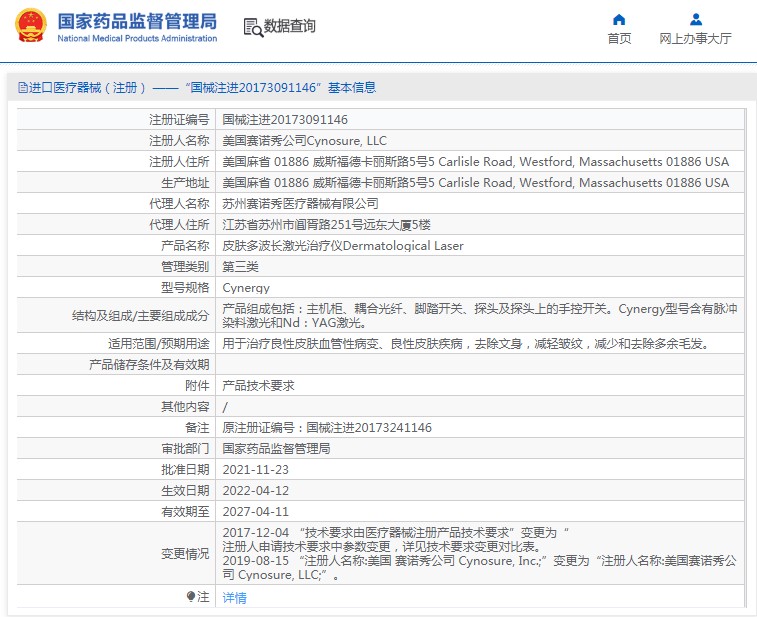Click the 附件 row label
The image size is (757, 617).
point(197,386)
